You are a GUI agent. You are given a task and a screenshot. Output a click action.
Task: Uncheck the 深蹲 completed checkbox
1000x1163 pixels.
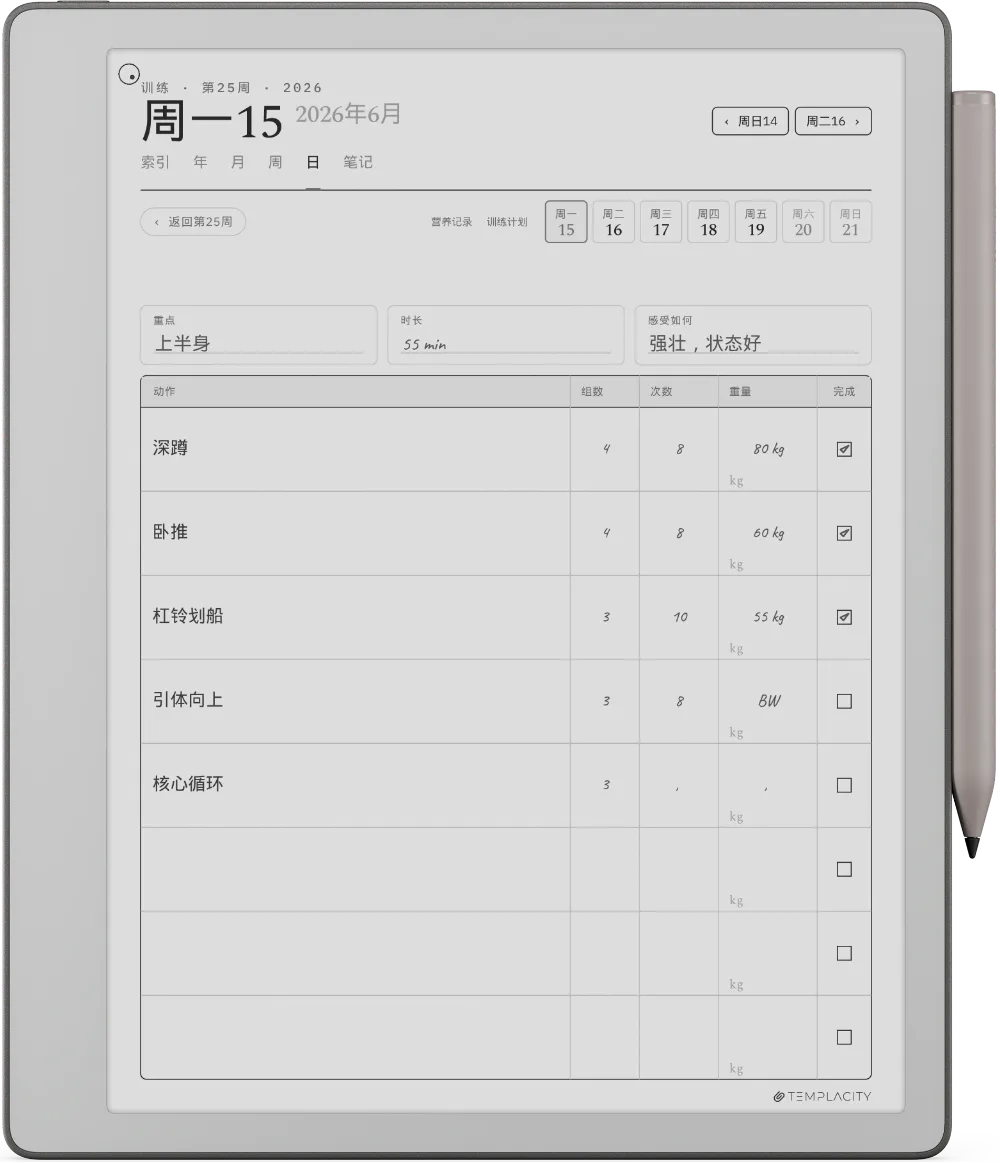tap(844, 449)
